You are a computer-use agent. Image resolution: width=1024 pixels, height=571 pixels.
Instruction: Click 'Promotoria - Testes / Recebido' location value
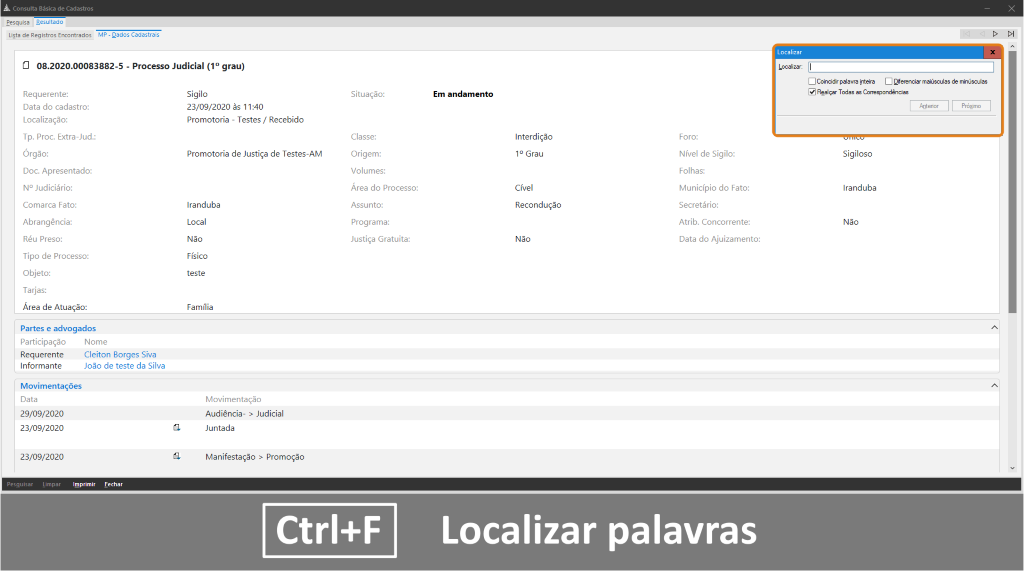click(245, 120)
